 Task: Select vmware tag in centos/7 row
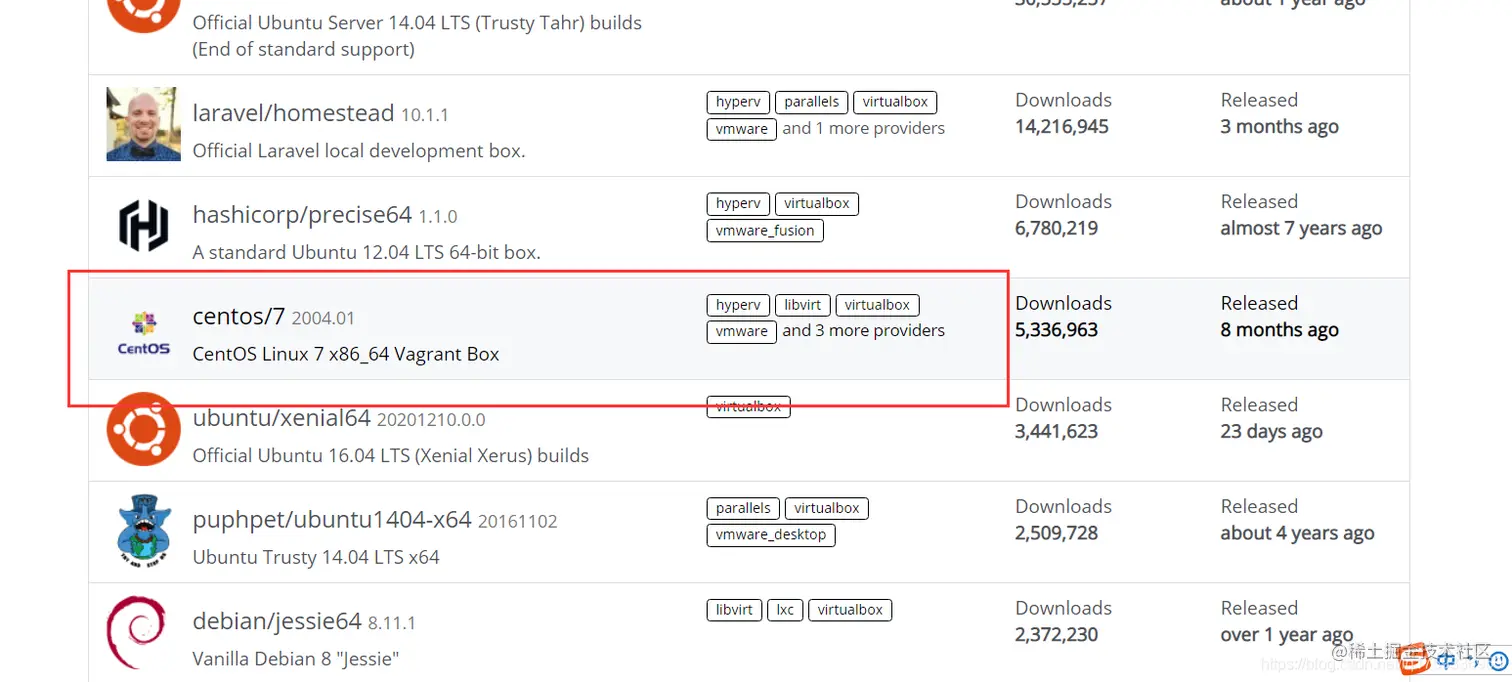pos(742,331)
